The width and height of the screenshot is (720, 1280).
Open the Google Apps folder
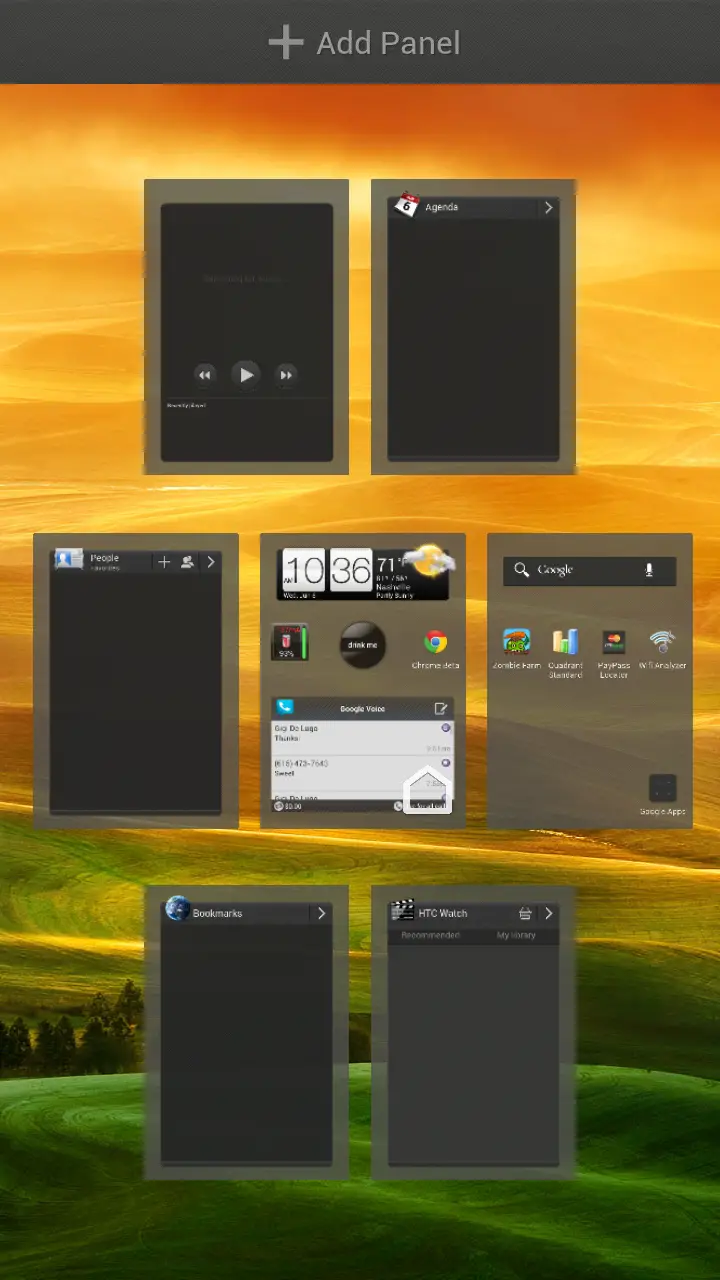pyautogui.click(x=662, y=795)
